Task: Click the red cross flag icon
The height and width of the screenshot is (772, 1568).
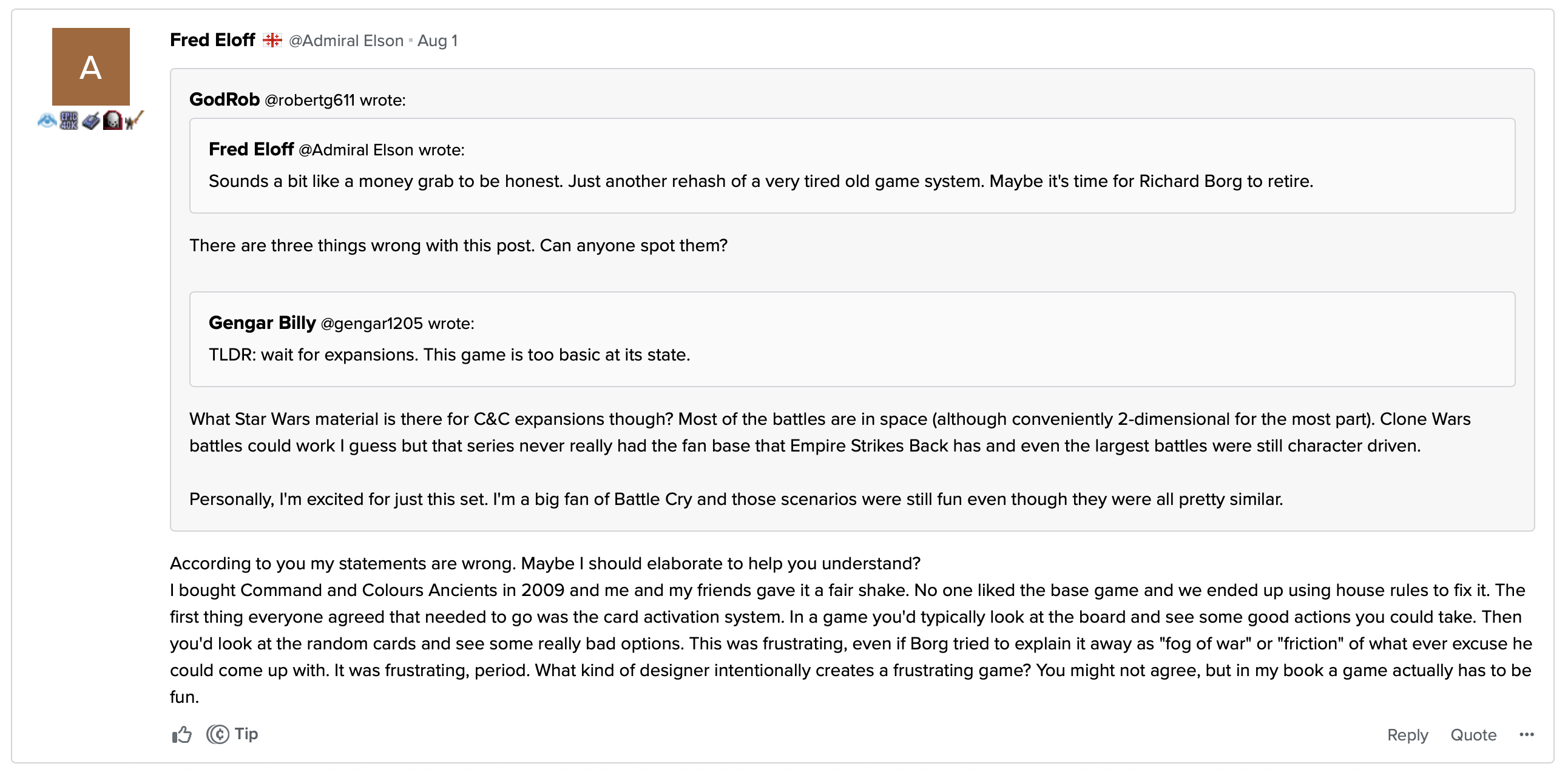Action: tap(272, 40)
